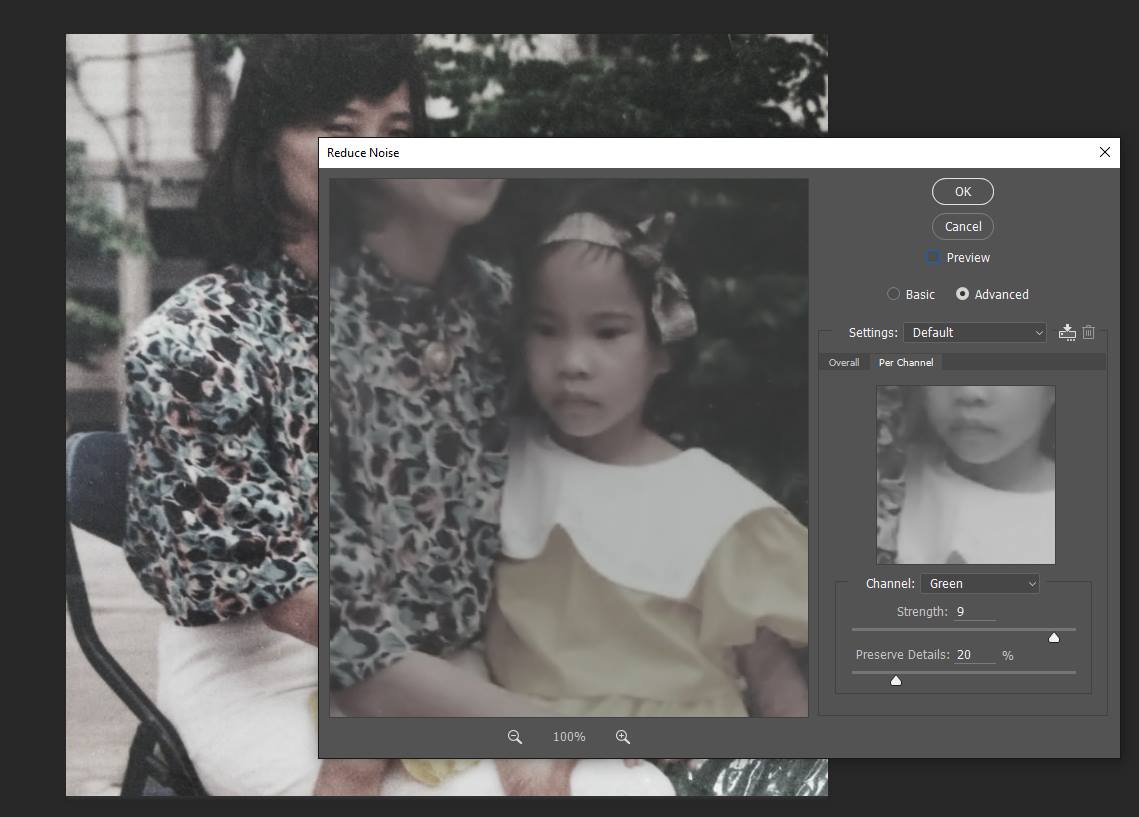The image size is (1139, 817).
Task: Zoom in the preview with plus magnifier
Action: pyautogui.click(x=623, y=737)
